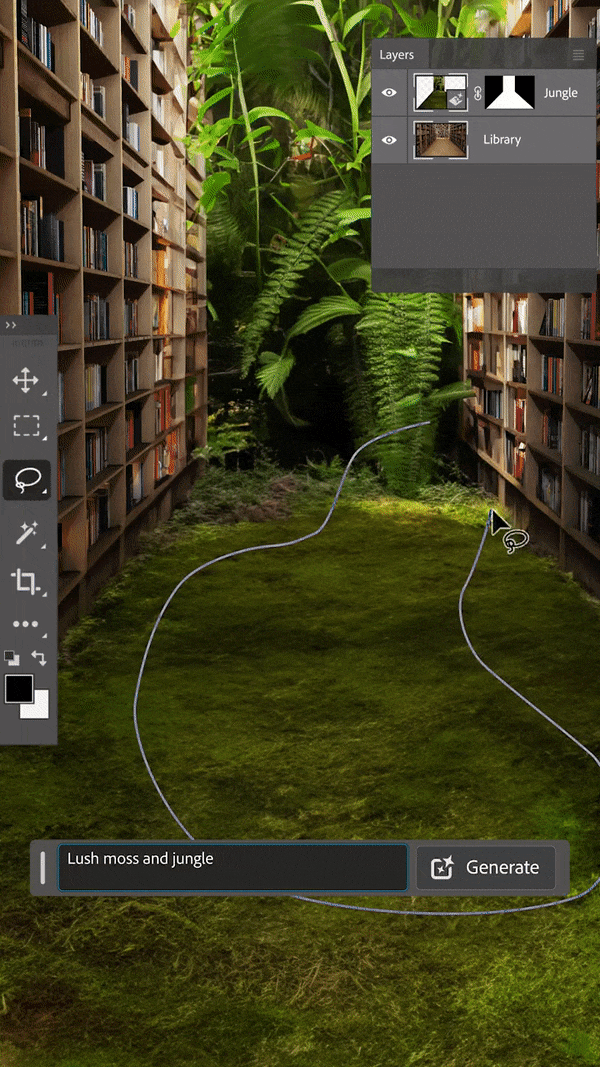Hide the Library layer
This screenshot has width=600, height=1067.
389,139
